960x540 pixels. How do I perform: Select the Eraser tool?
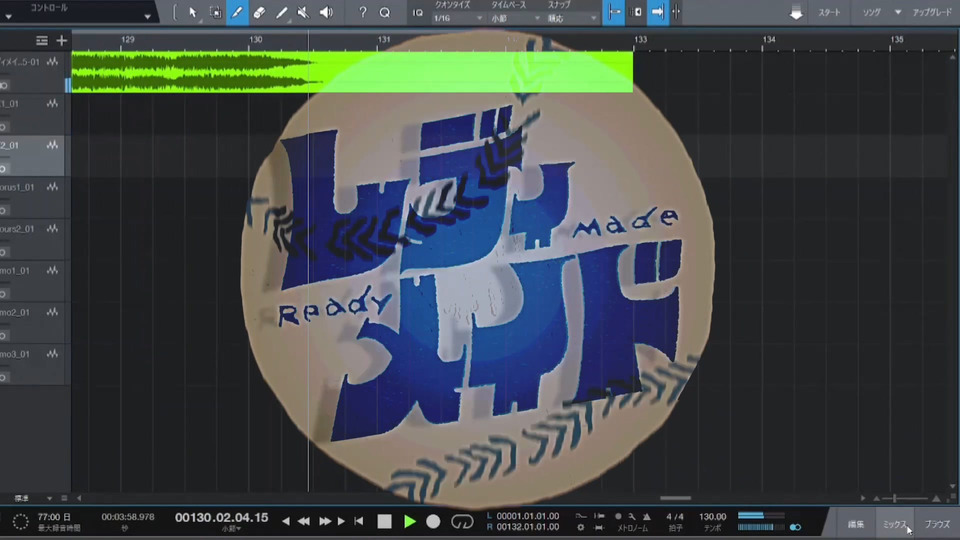(259, 12)
